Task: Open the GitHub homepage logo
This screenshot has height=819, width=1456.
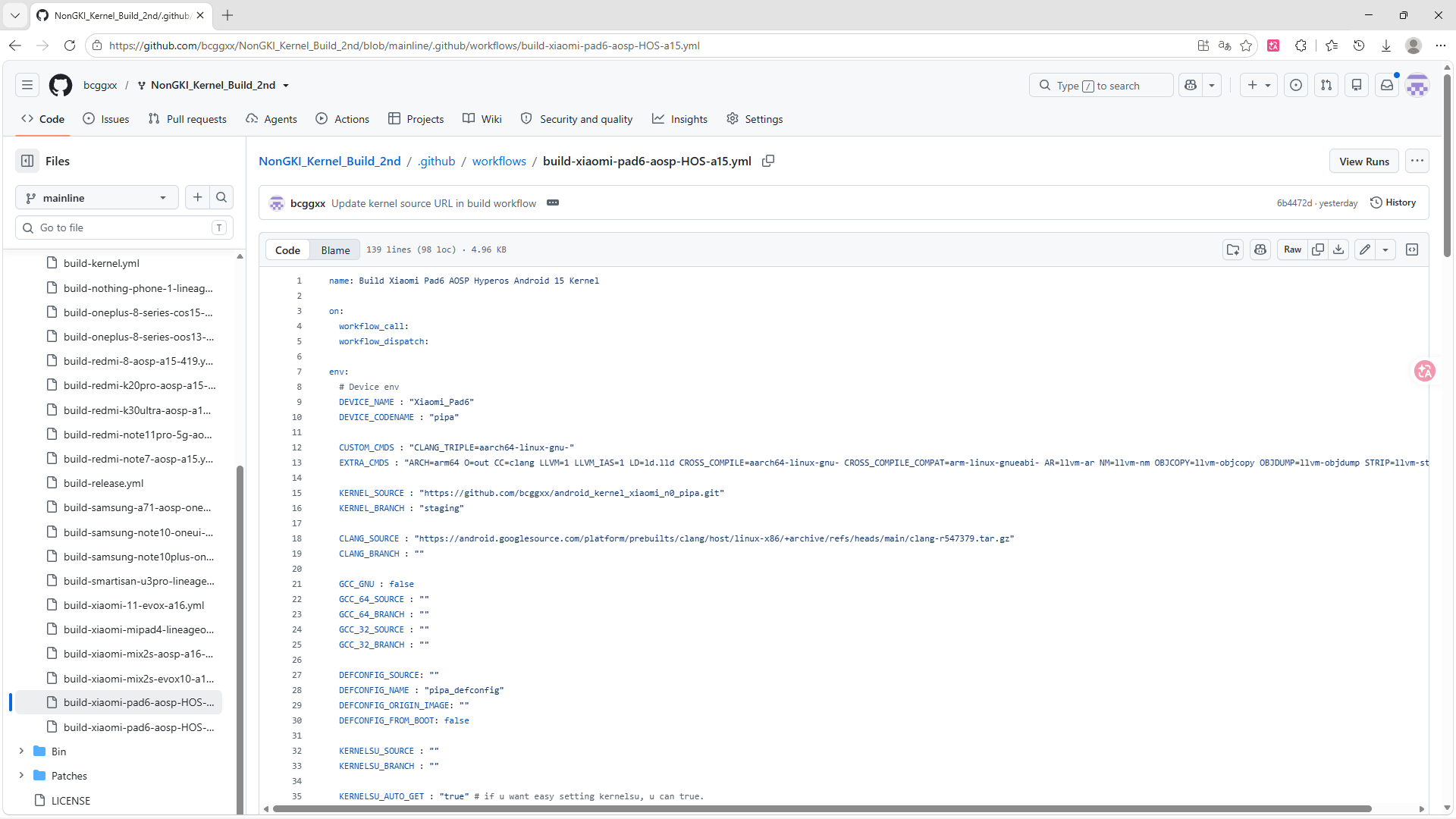Action: (61, 85)
